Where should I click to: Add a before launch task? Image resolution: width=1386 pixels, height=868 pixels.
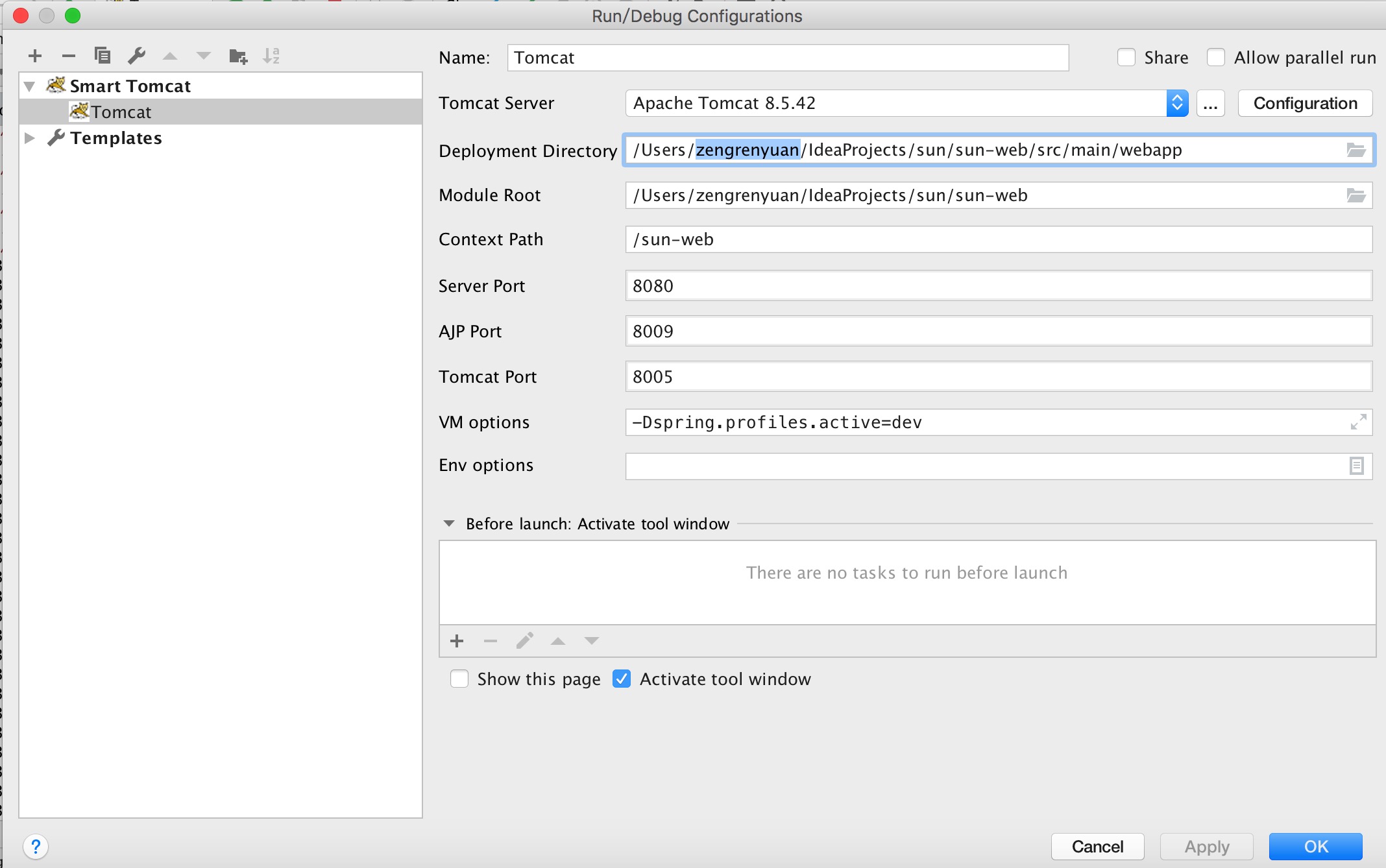457,641
